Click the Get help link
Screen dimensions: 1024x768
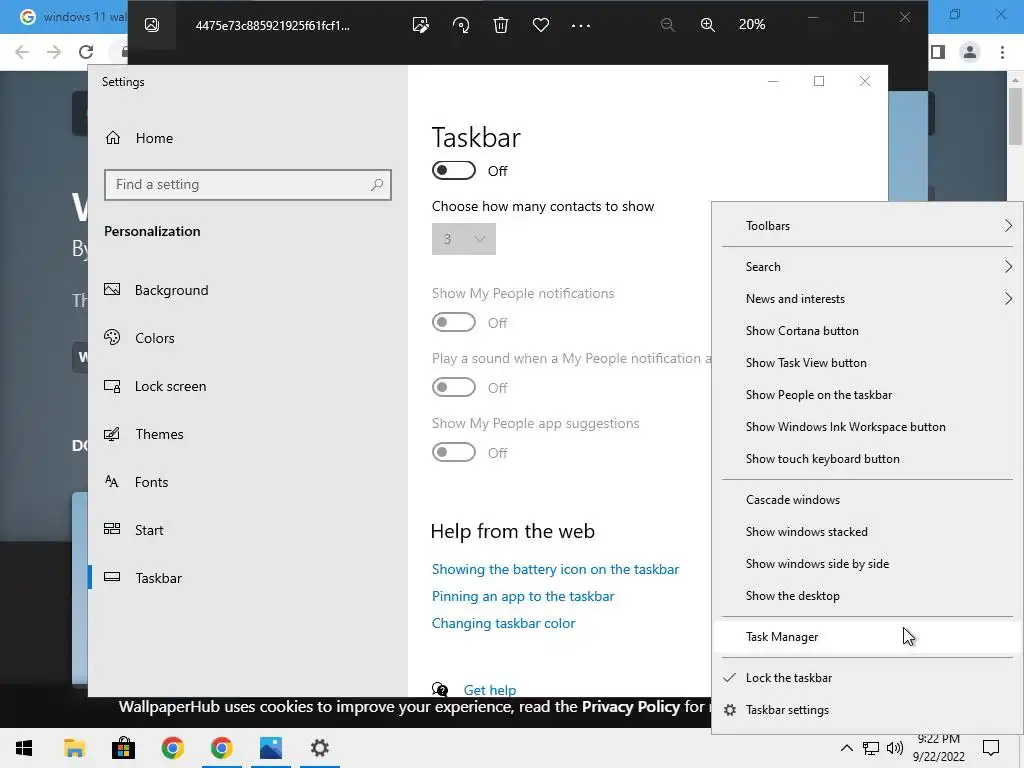click(x=490, y=690)
